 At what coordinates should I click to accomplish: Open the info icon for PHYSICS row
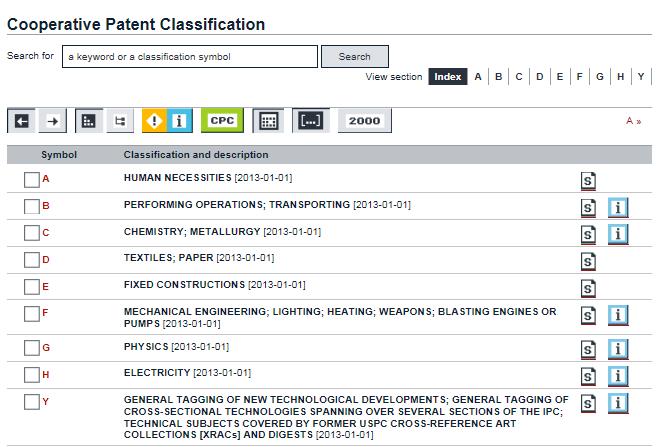click(618, 349)
